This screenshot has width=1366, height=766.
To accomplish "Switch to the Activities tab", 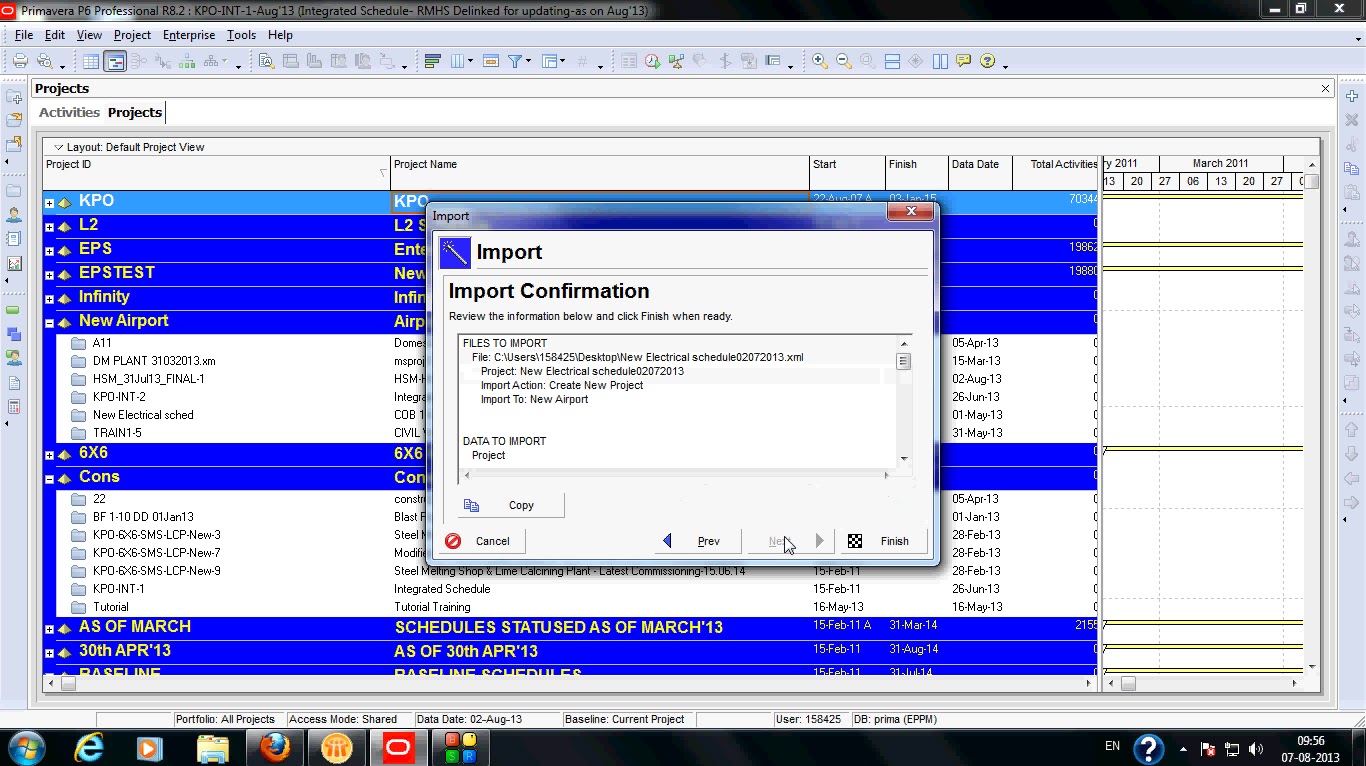I will click(x=68, y=112).
